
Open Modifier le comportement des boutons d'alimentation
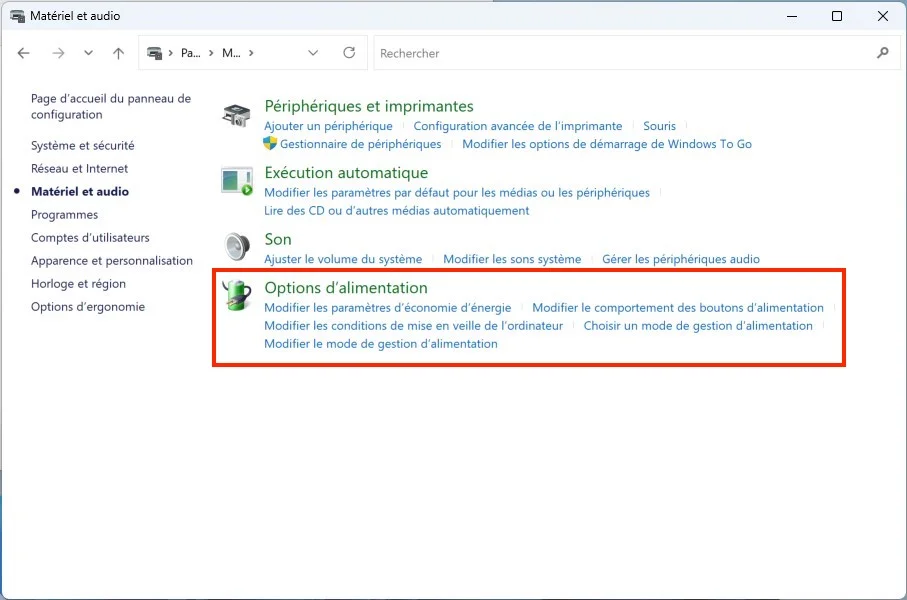(678, 308)
